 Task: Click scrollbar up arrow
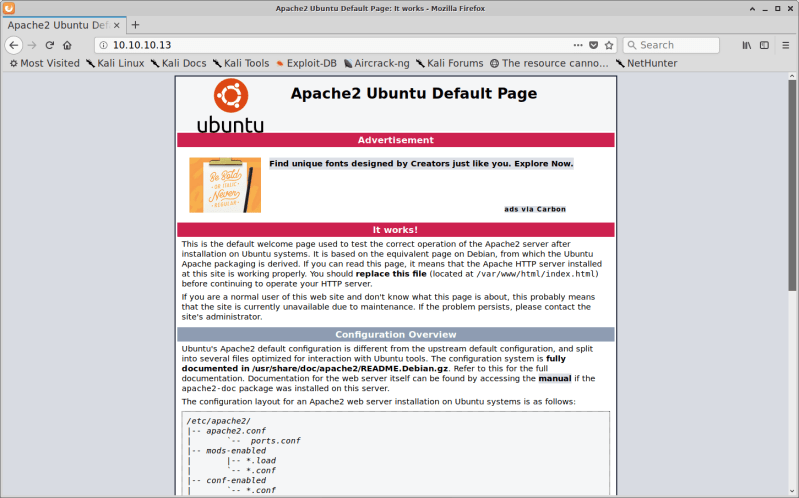[x=792, y=76]
